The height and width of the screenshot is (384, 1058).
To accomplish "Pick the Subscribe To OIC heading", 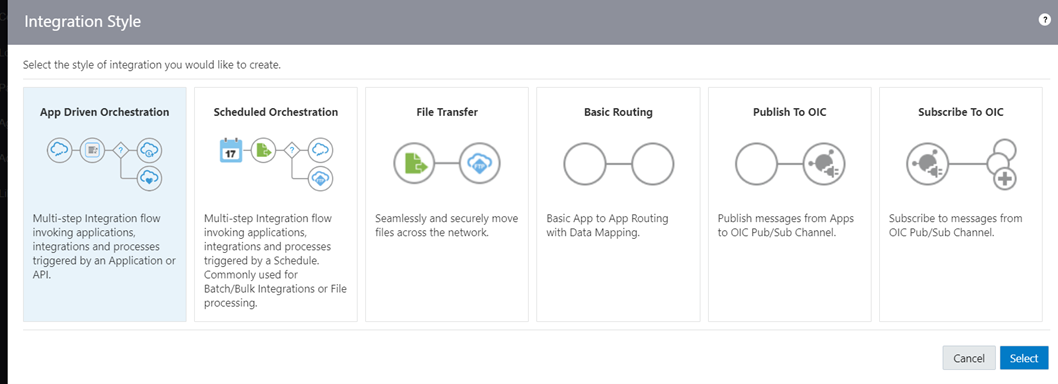I will (x=961, y=112).
